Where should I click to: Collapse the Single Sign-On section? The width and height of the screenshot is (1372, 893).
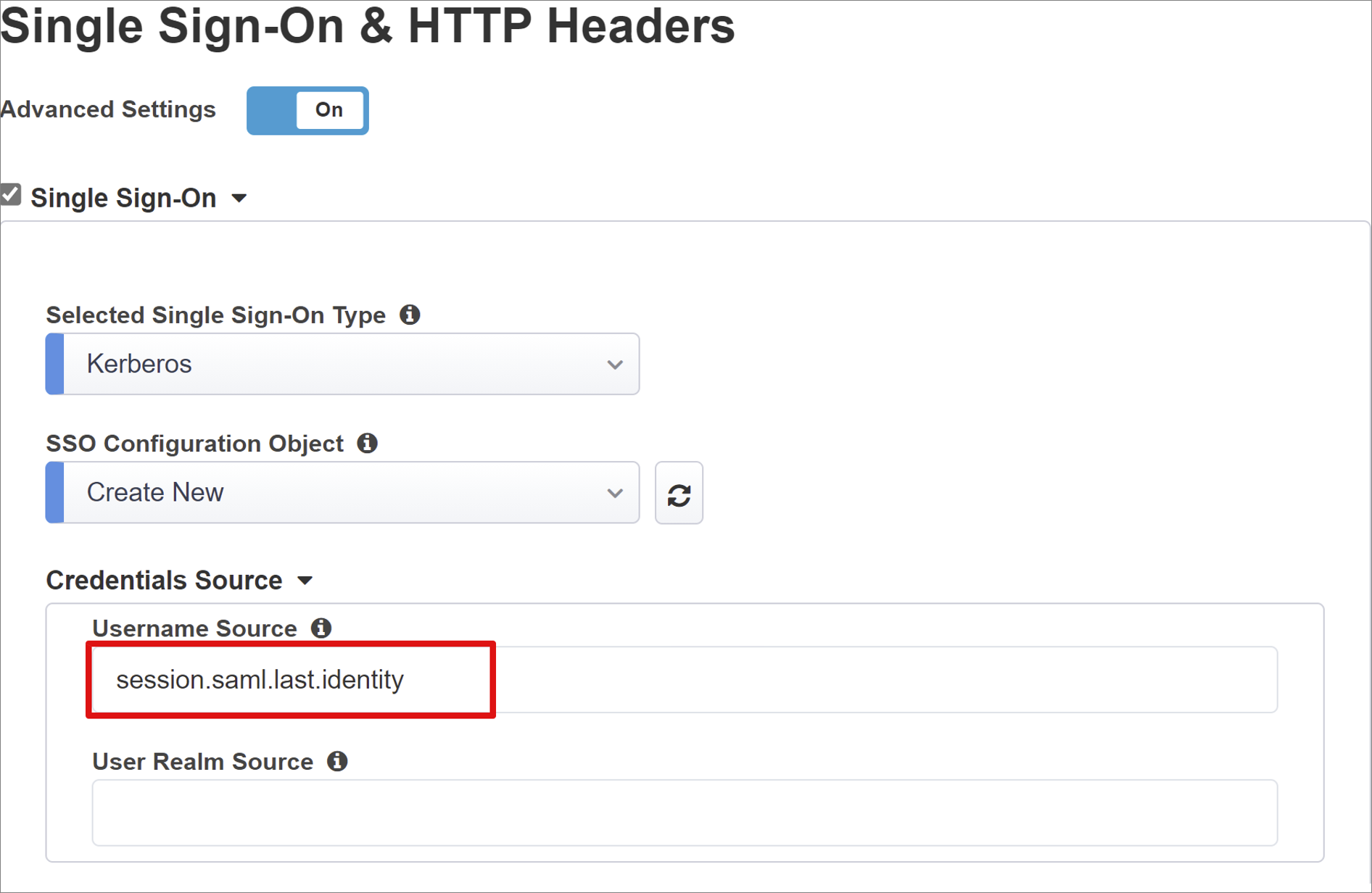241,198
